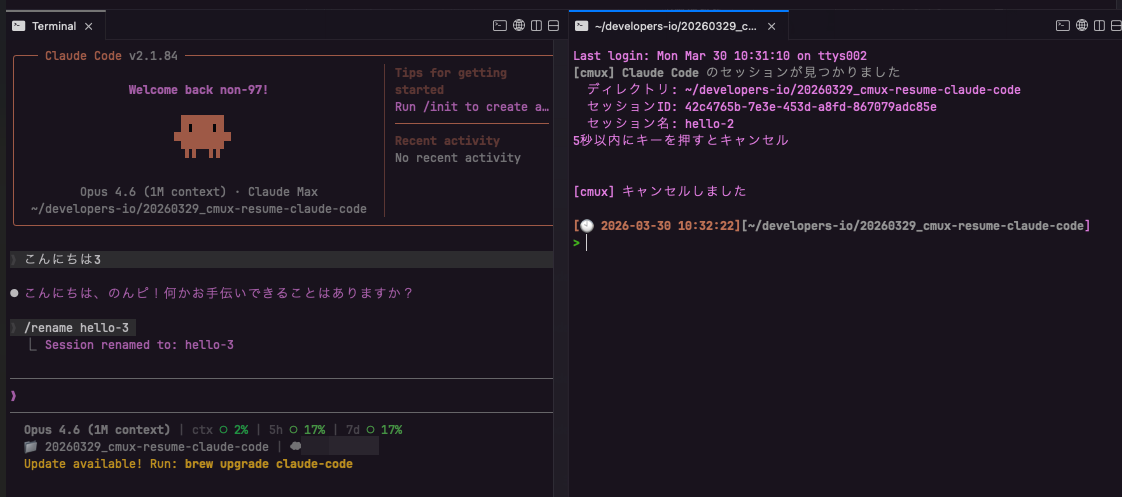The image size is (1122, 497).
Task: Click the '/rename hello-3' command line
Action: pyautogui.click(x=74, y=328)
